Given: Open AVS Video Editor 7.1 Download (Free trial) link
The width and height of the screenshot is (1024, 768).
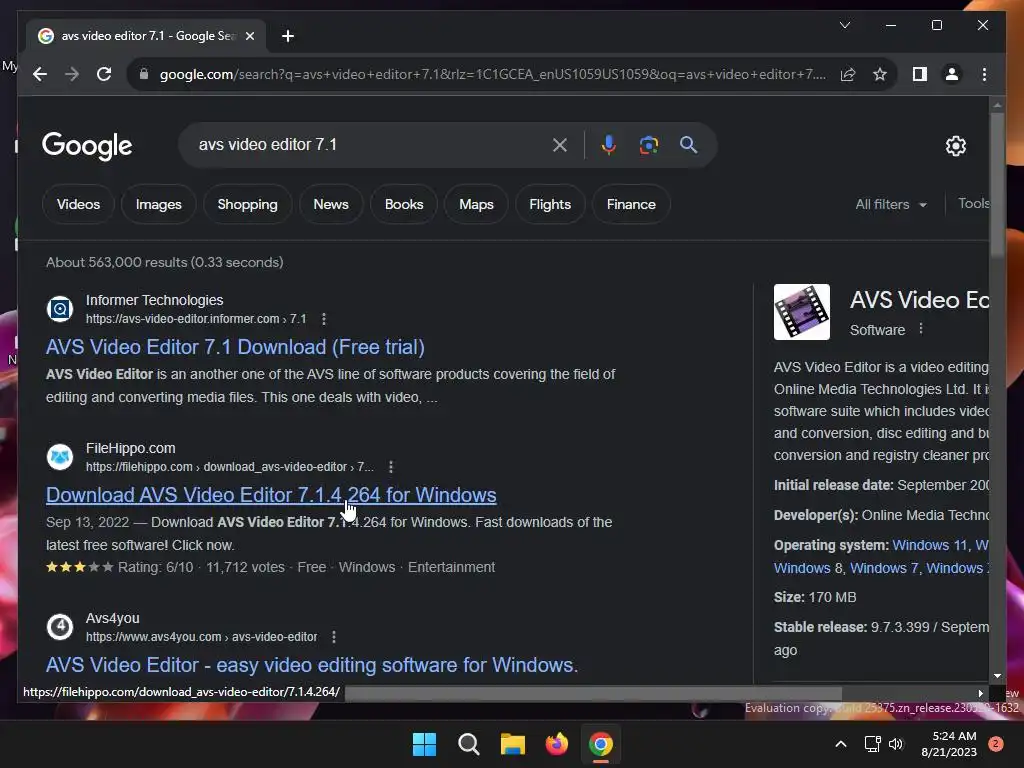Looking at the screenshot, I should coord(235,347).
